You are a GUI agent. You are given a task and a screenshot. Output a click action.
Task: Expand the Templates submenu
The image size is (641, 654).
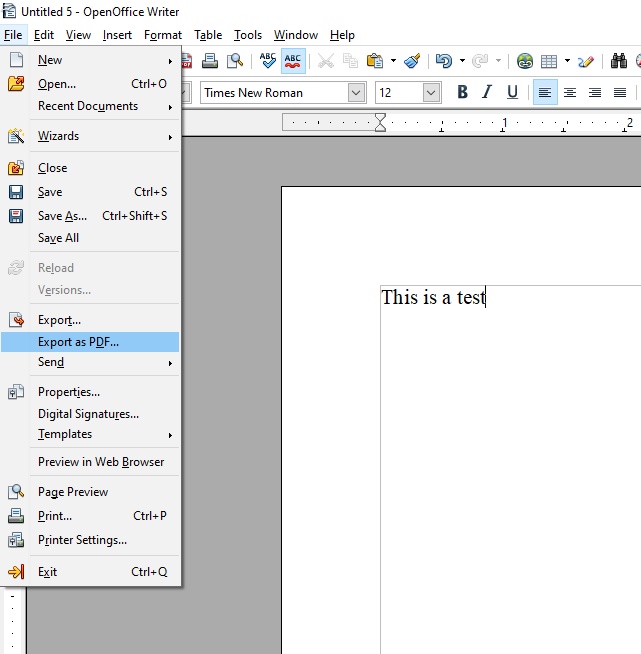[x=90, y=434]
